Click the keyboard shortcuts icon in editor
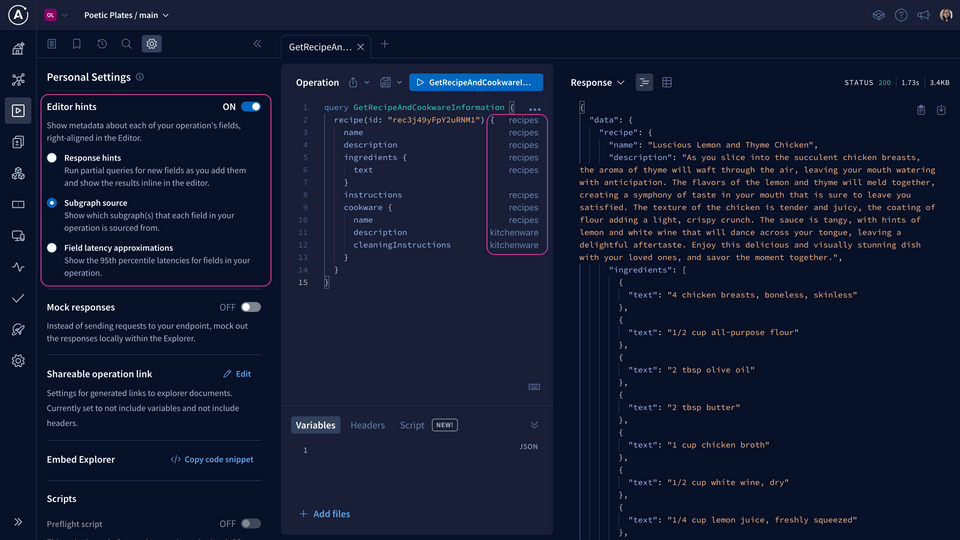This screenshot has height=540, width=960. [534, 387]
